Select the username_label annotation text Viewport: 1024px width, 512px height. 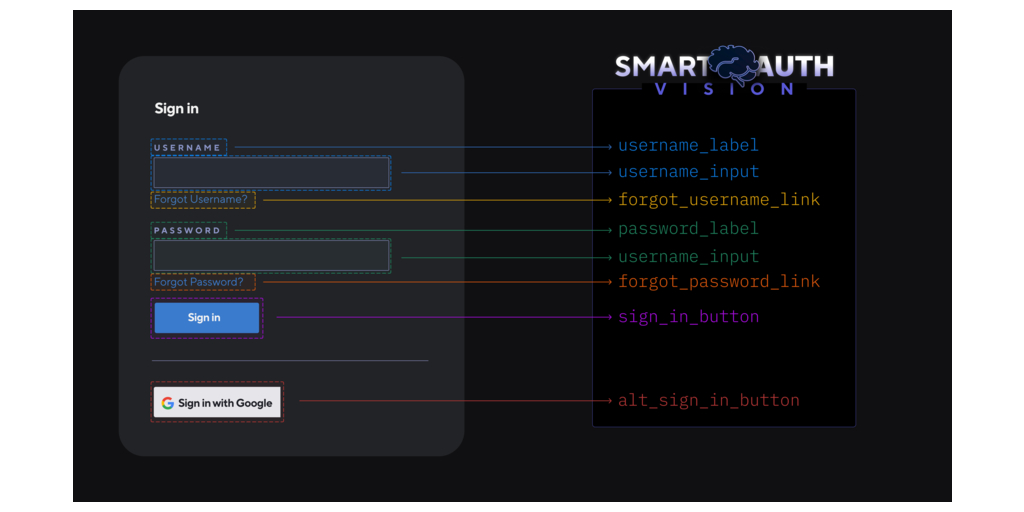coord(688,146)
